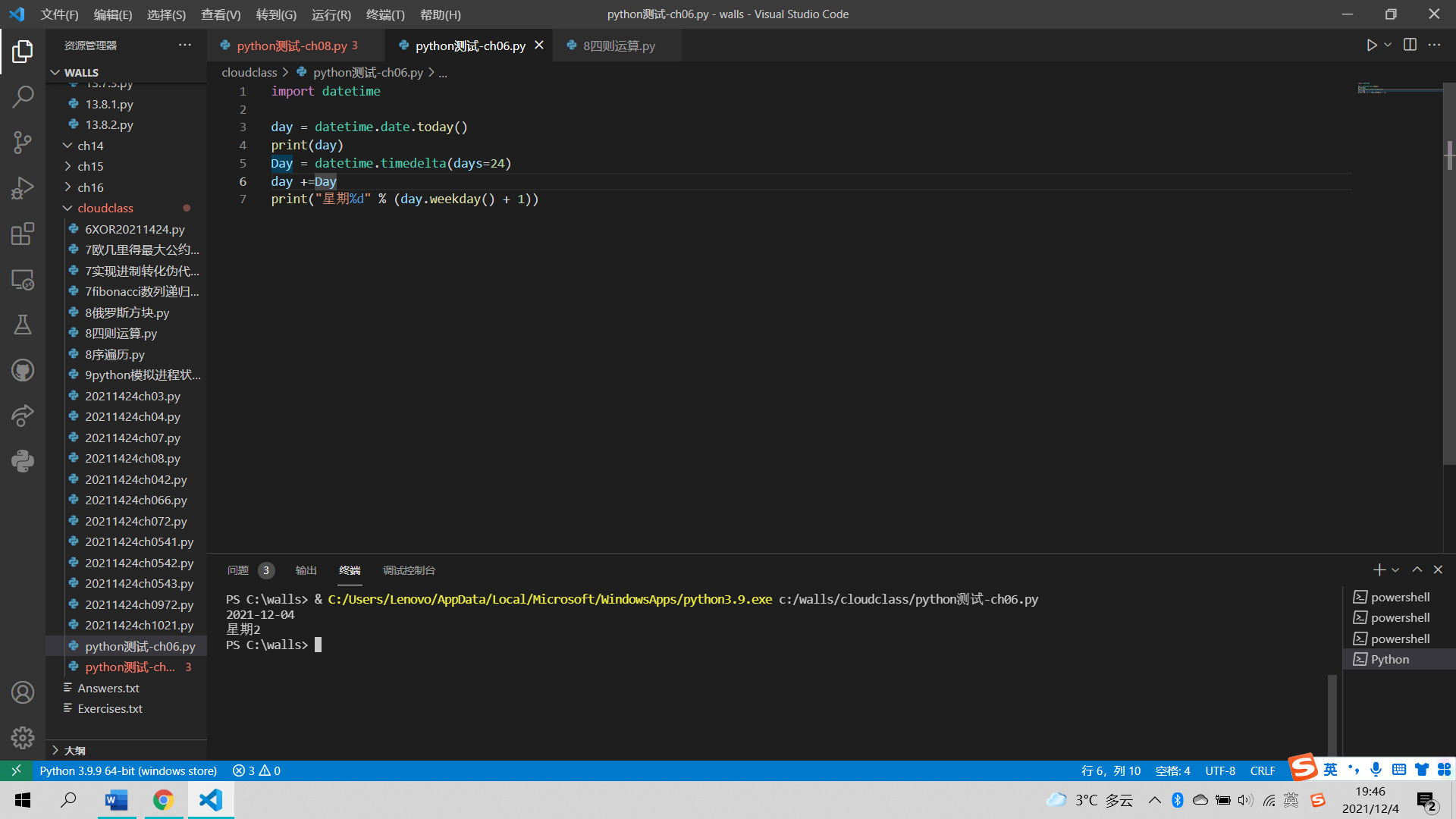Viewport: 1456px width, 819px height.
Task: Run Python file with play button
Action: click(1371, 45)
